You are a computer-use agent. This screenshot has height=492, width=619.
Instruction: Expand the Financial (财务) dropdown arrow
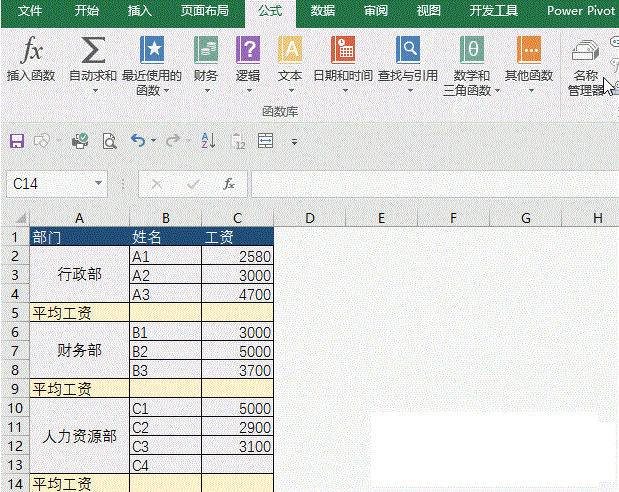coord(207,91)
